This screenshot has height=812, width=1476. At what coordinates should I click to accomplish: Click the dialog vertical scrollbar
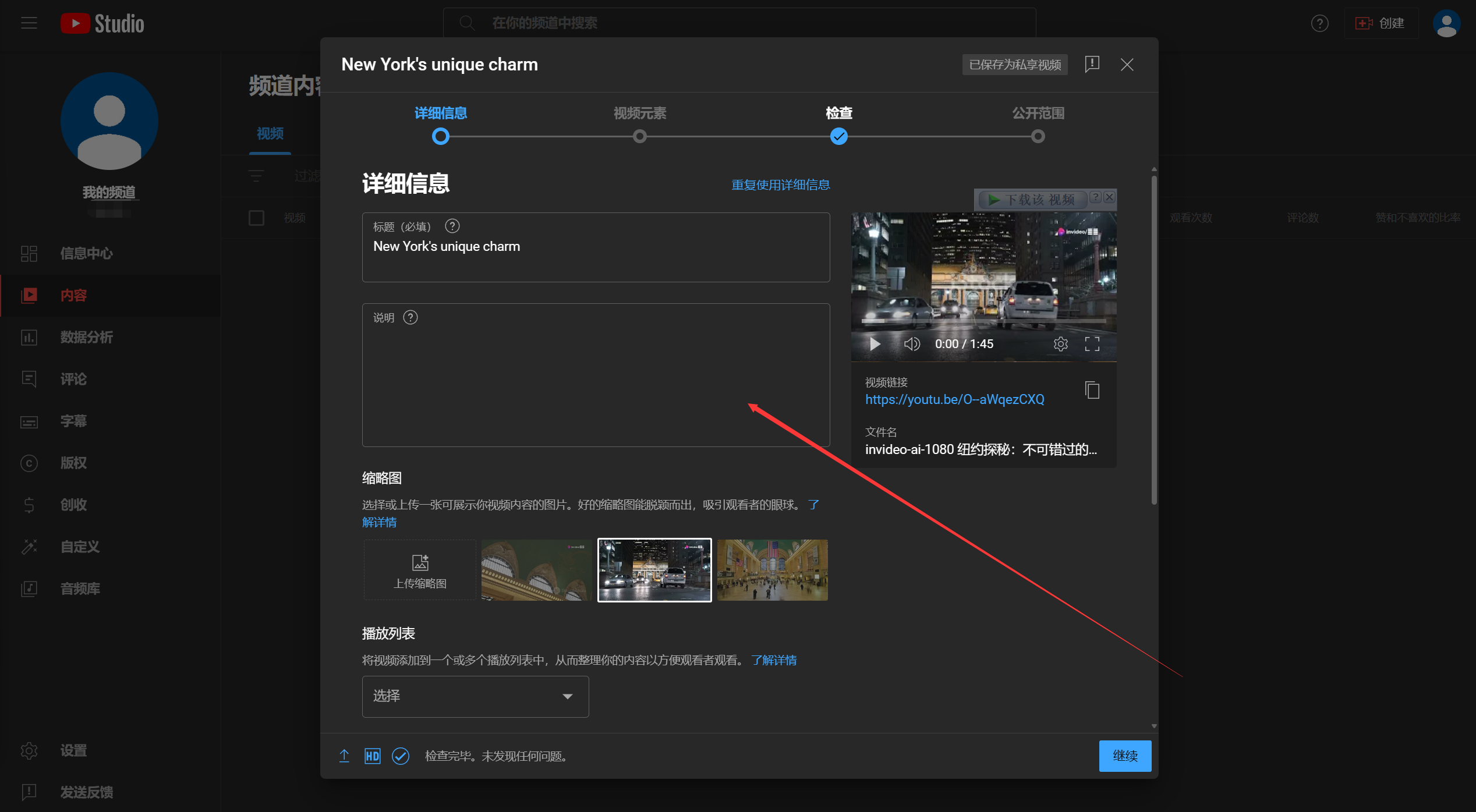point(1154,339)
